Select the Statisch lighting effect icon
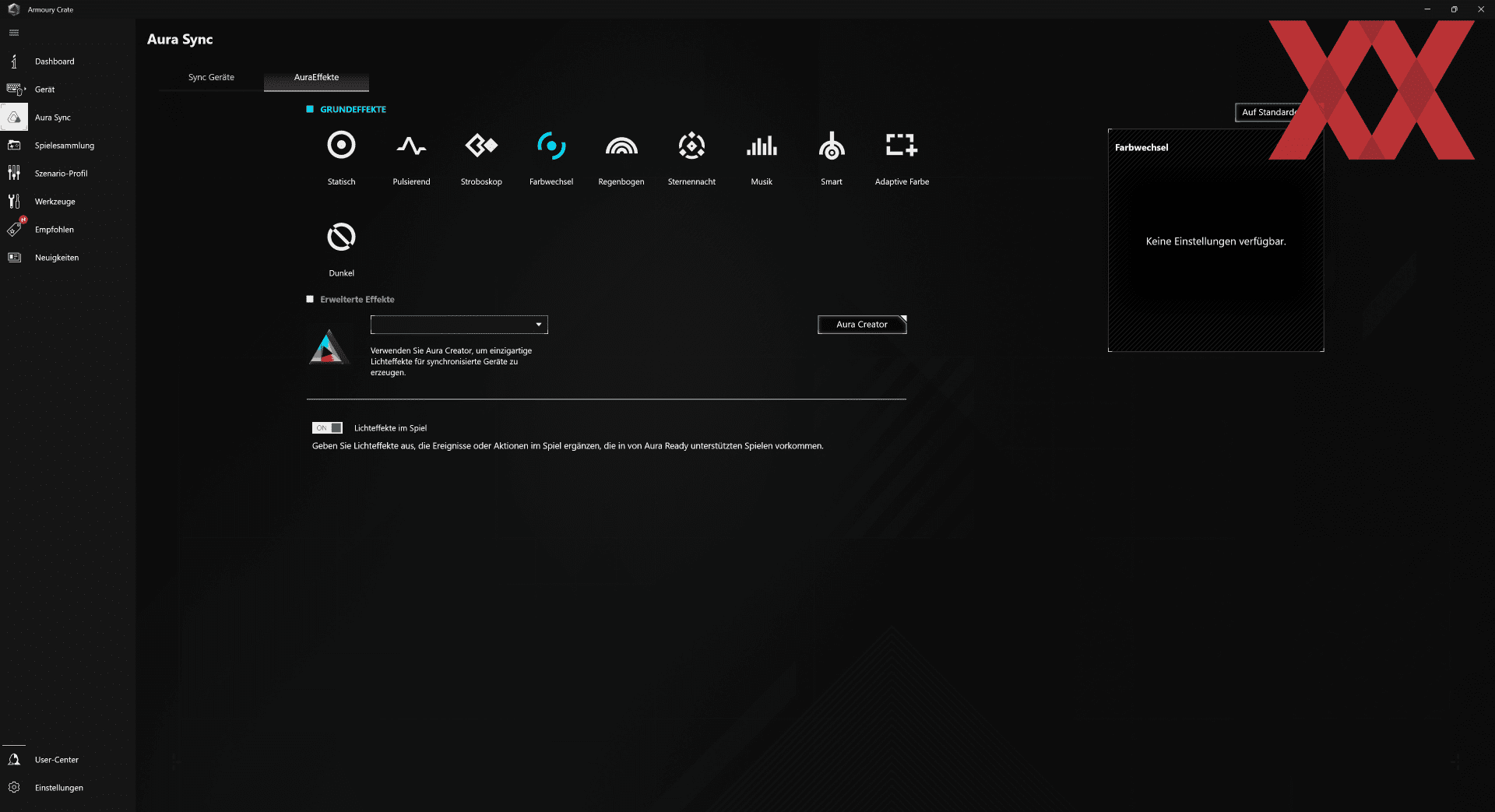This screenshot has width=1495, height=812. tap(341, 146)
